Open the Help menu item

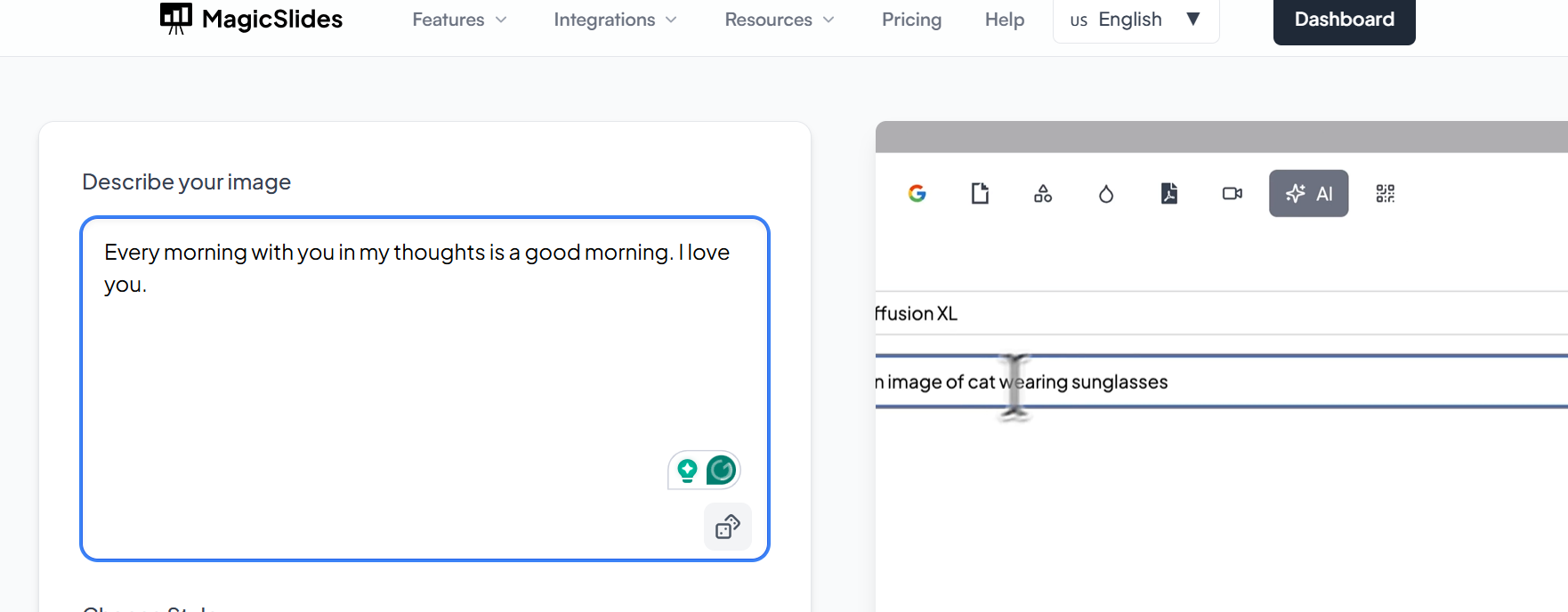point(1004,20)
